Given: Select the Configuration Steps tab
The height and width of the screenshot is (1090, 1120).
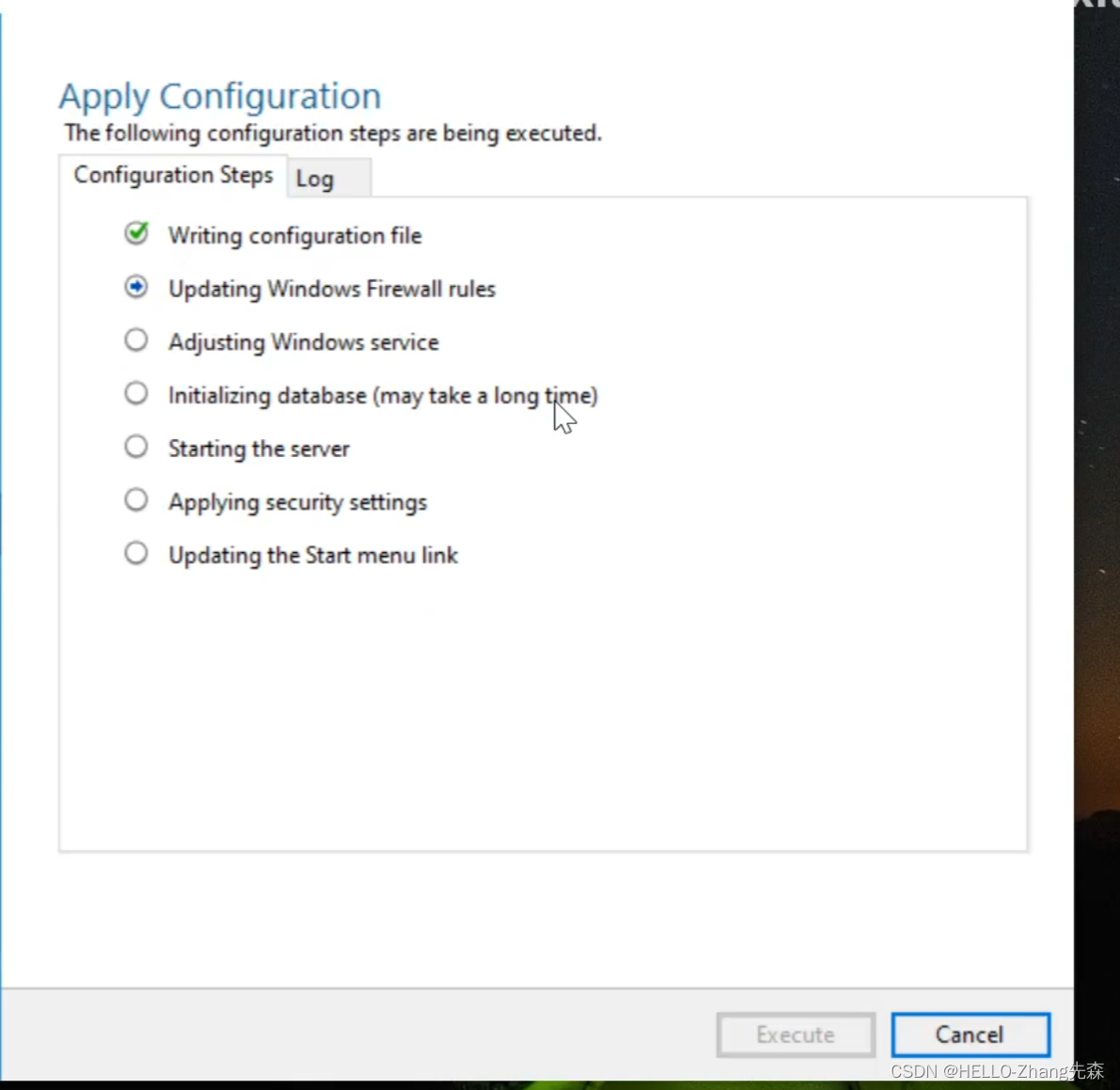Looking at the screenshot, I should pos(173,175).
